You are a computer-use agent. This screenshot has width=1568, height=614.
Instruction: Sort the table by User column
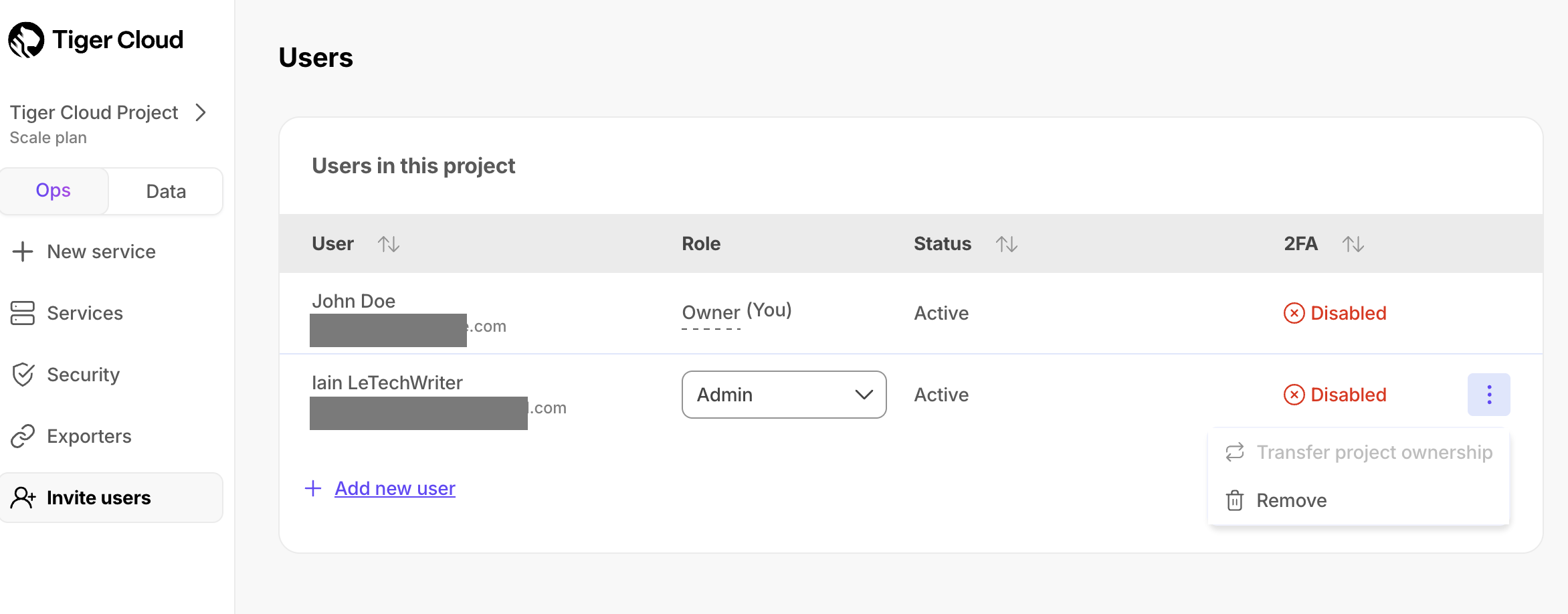388,244
